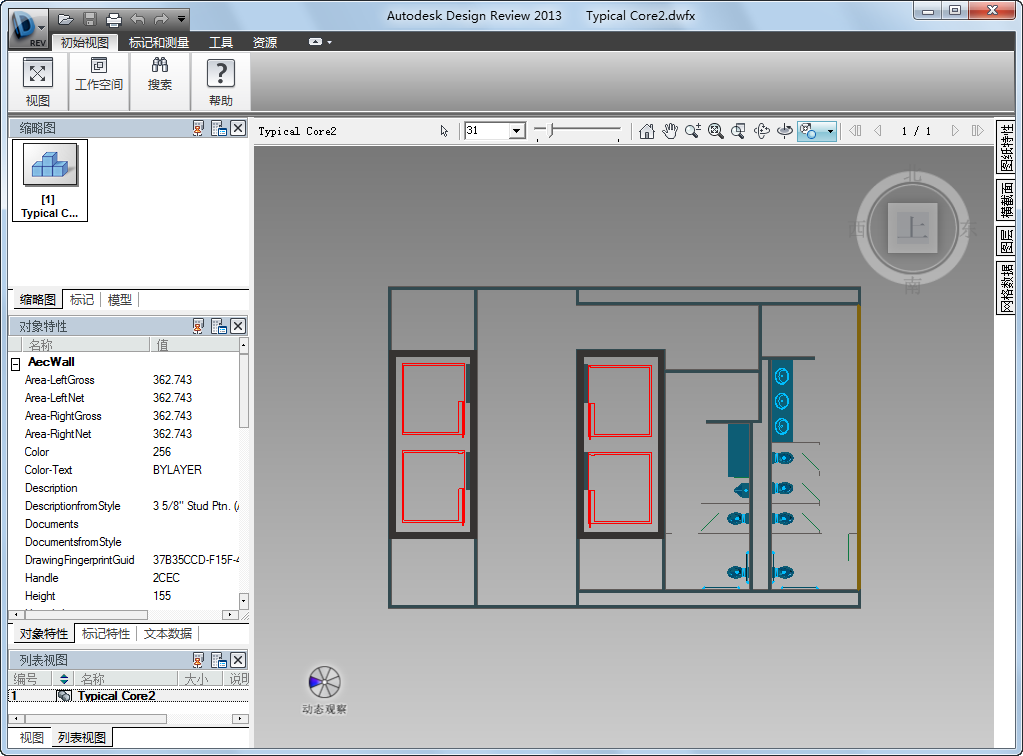Collapse the AecWall property group
Screen dimensions: 1023x756
coord(16,364)
